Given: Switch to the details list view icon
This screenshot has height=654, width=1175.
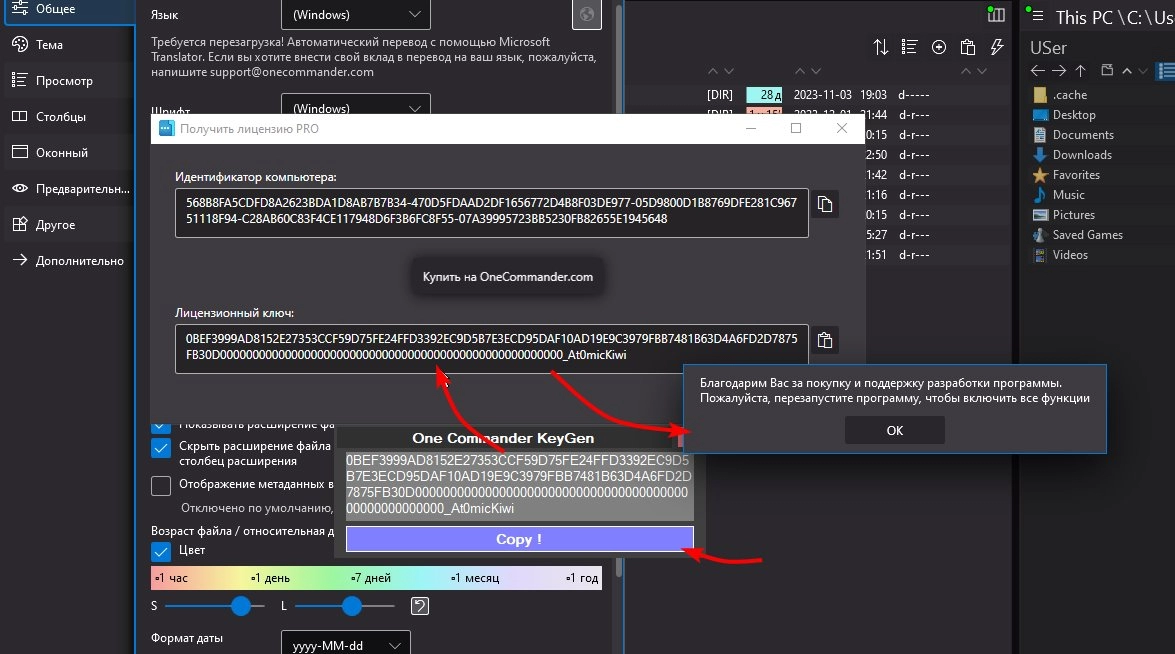Looking at the screenshot, I should point(909,47).
